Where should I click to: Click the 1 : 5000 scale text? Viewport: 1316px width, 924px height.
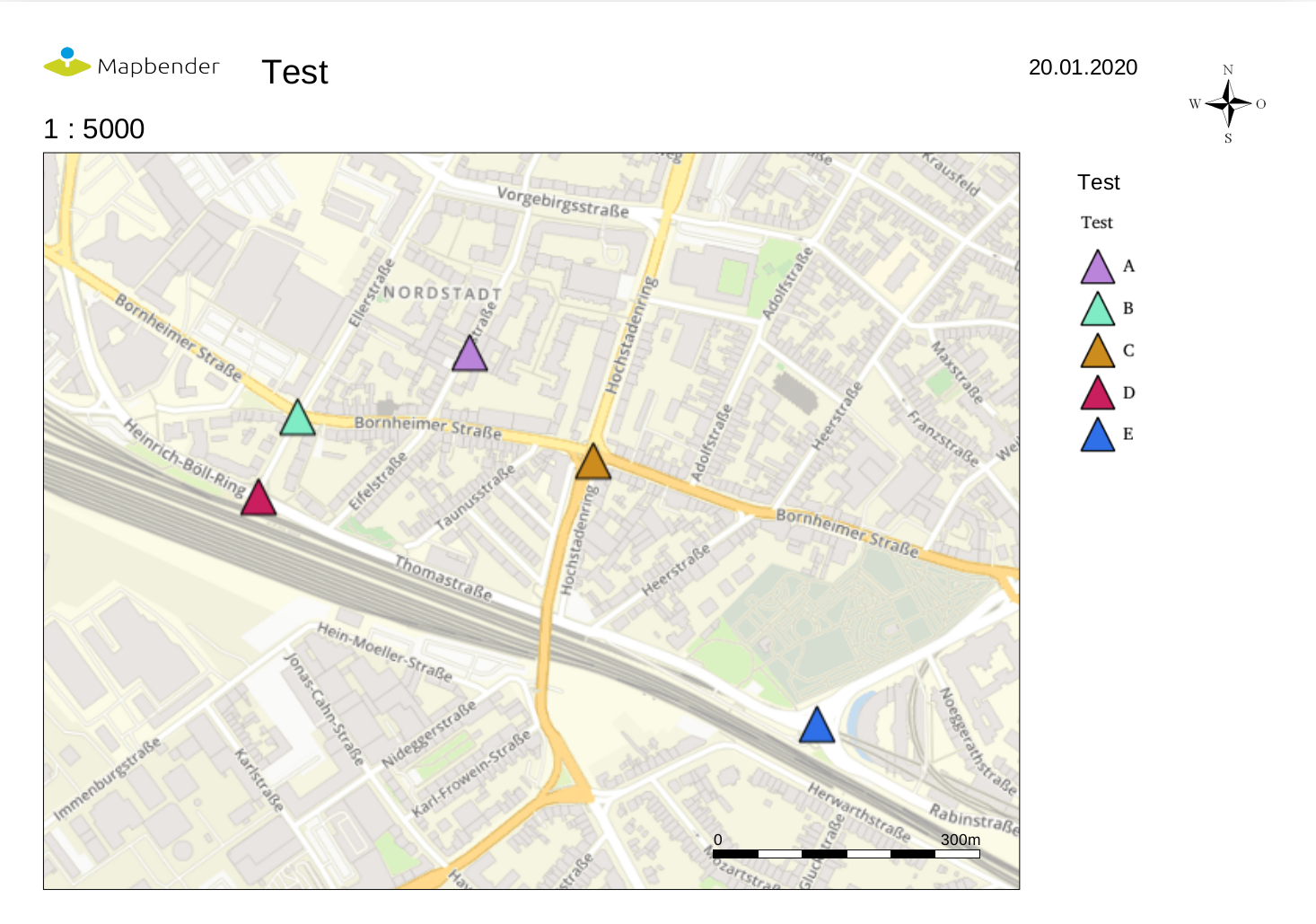[x=94, y=129]
